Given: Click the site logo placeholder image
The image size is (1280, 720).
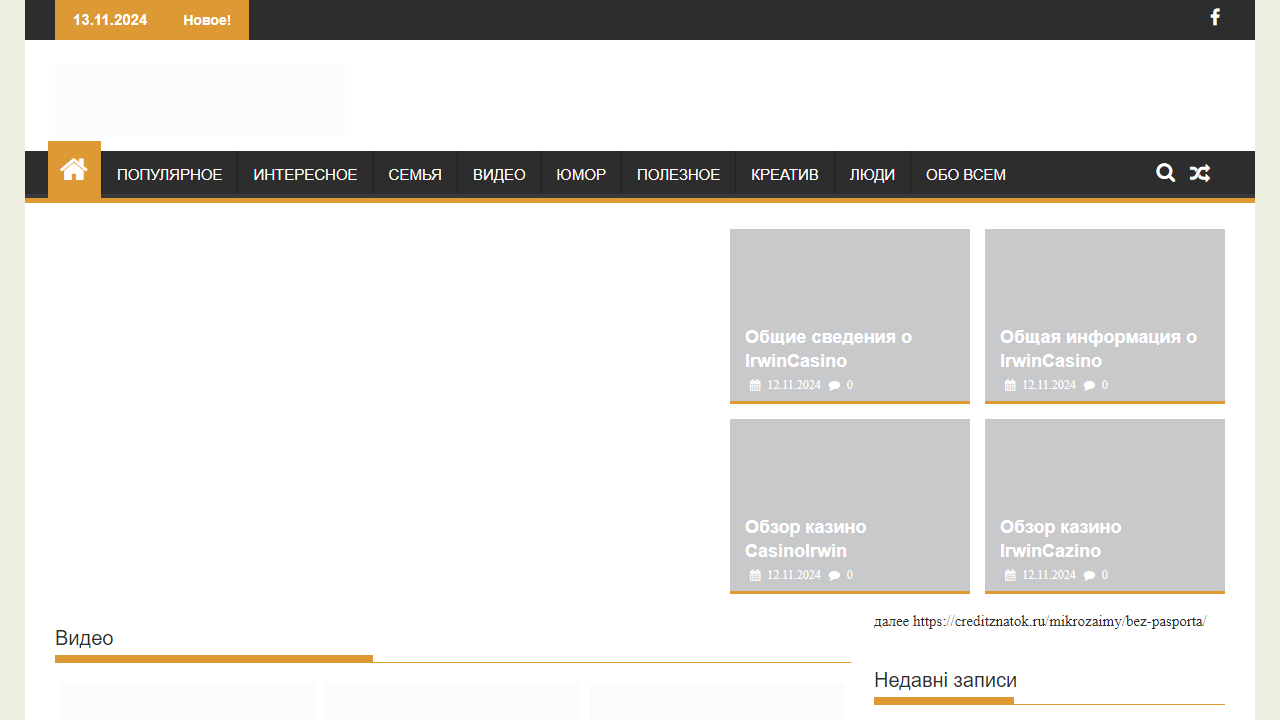Looking at the screenshot, I should [x=200, y=100].
